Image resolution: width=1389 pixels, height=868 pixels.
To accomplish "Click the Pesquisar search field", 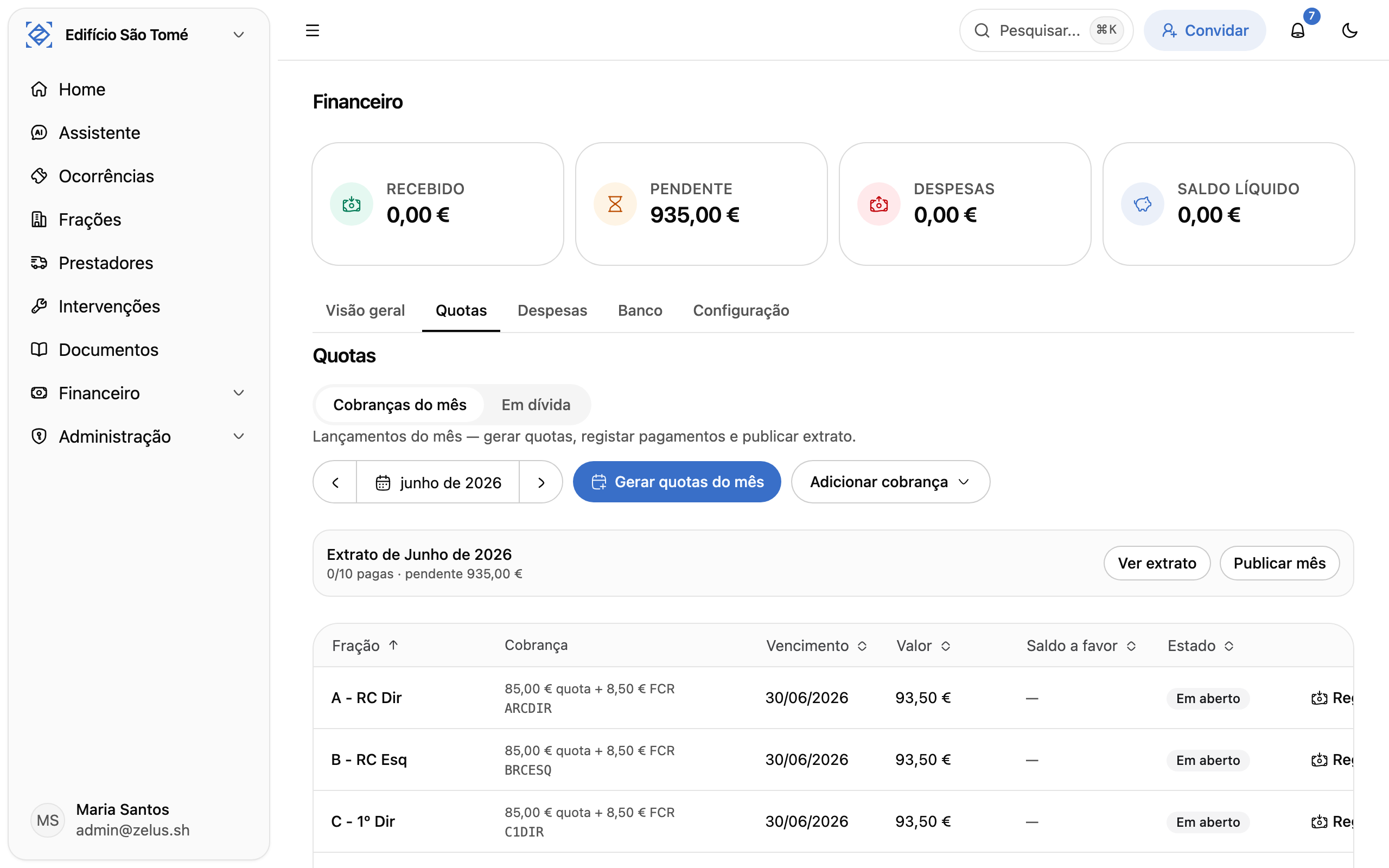I will [x=1046, y=30].
